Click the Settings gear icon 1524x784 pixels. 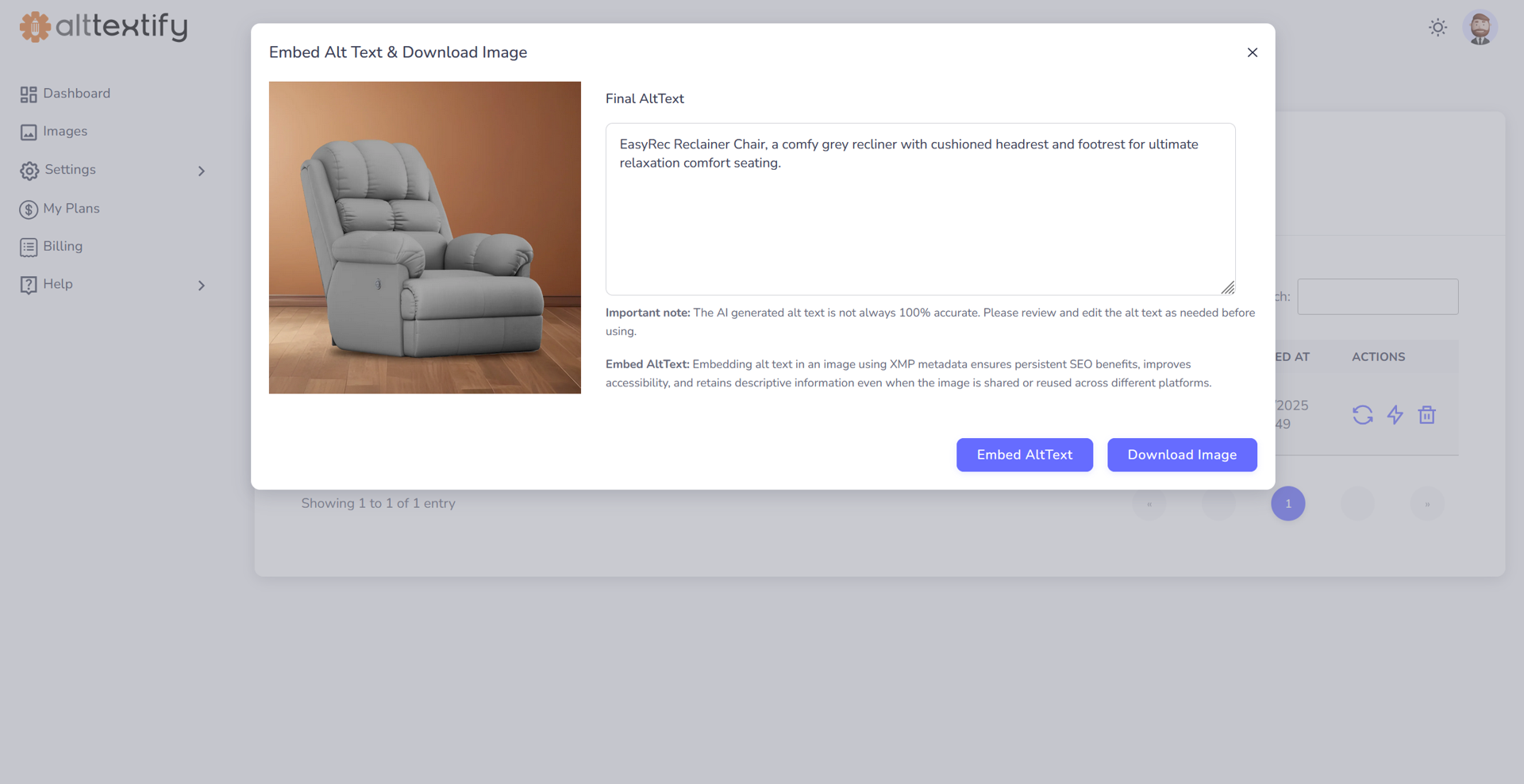click(29, 171)
